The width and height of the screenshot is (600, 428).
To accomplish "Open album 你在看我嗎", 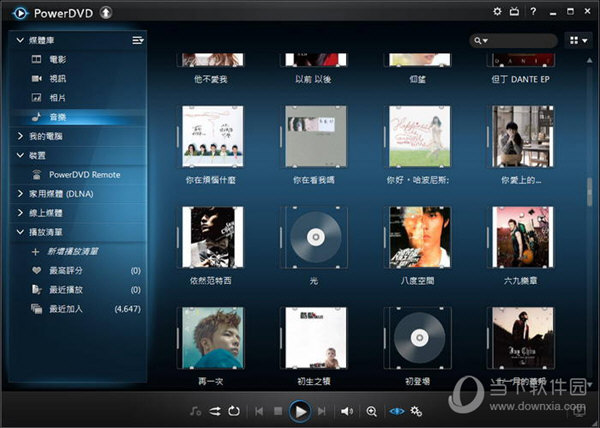I will (x=315, y=136).
